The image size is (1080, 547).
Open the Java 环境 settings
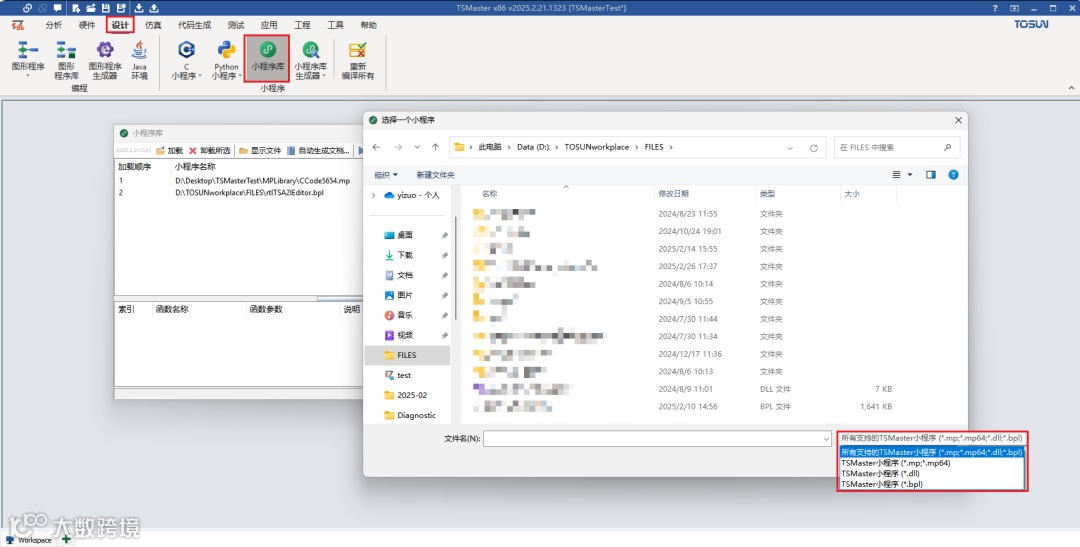click(139, 59)
